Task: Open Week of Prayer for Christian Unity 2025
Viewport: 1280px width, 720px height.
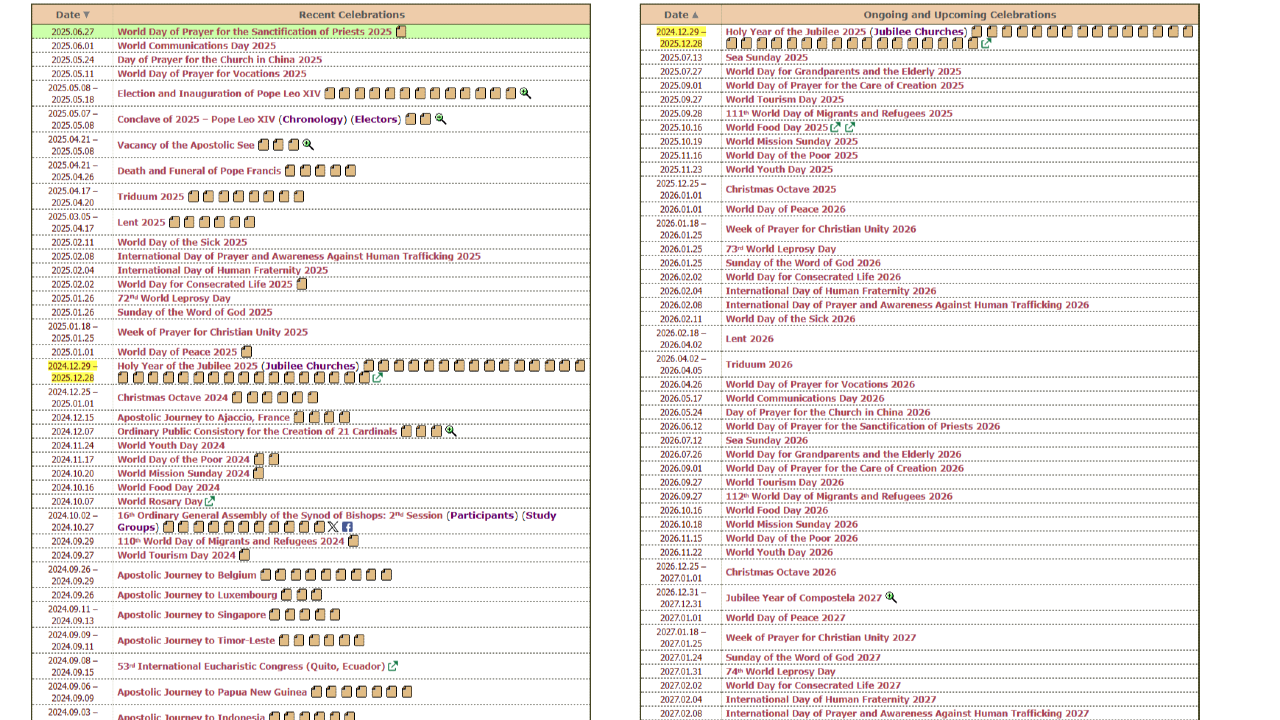Action: click(x=213, y=332)
